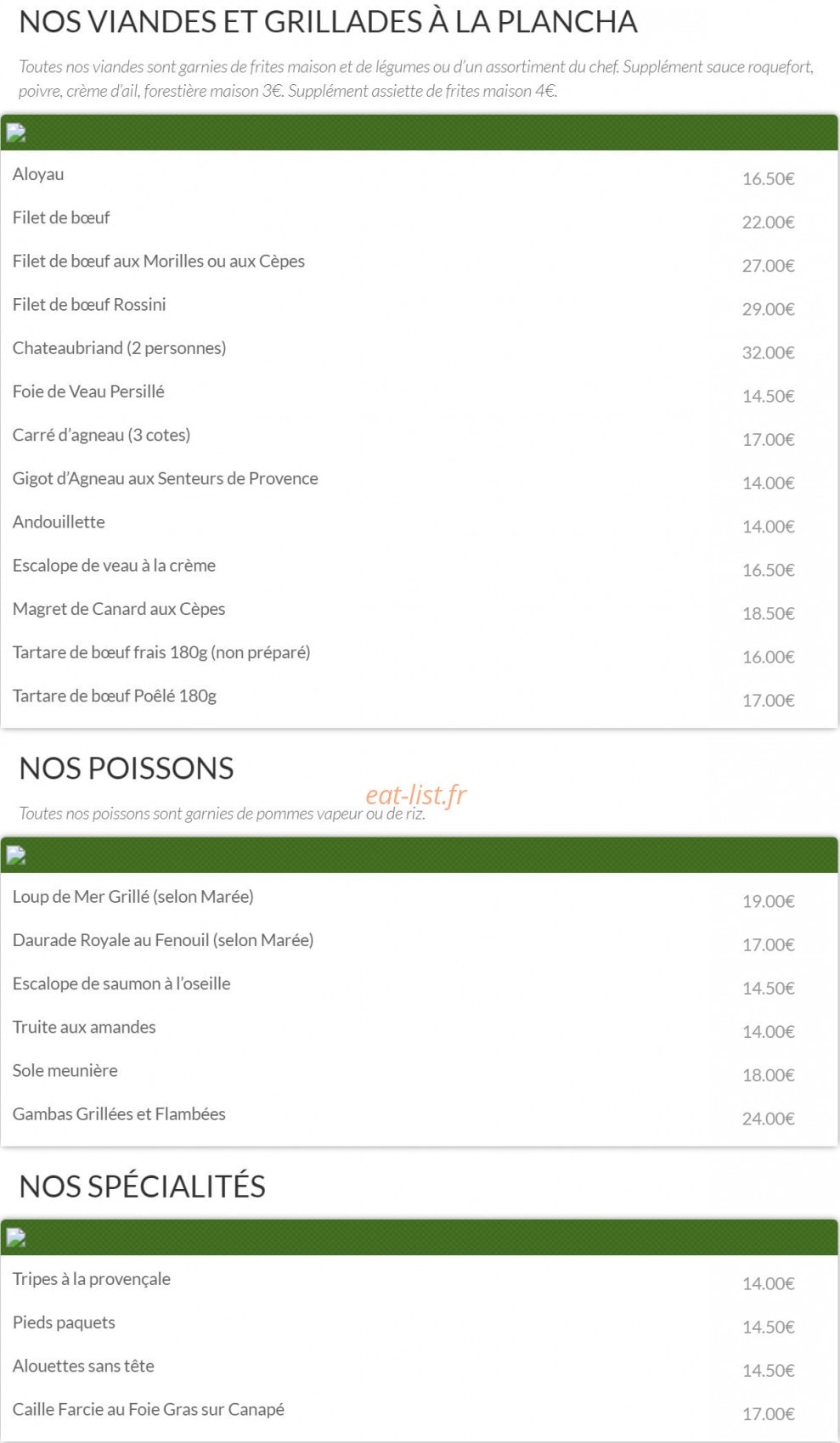This screenshot has width=840, height=1443.
Task: Click the Andouillette menu item
Action: point(59,522)
